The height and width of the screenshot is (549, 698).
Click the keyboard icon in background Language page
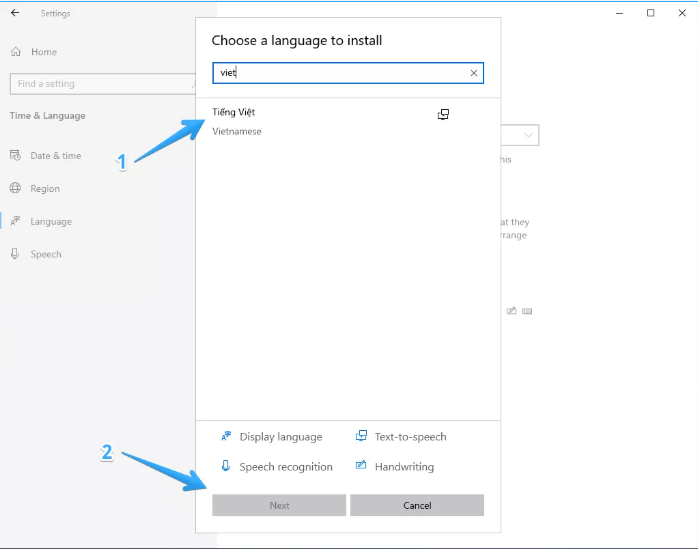pos(527,311)
